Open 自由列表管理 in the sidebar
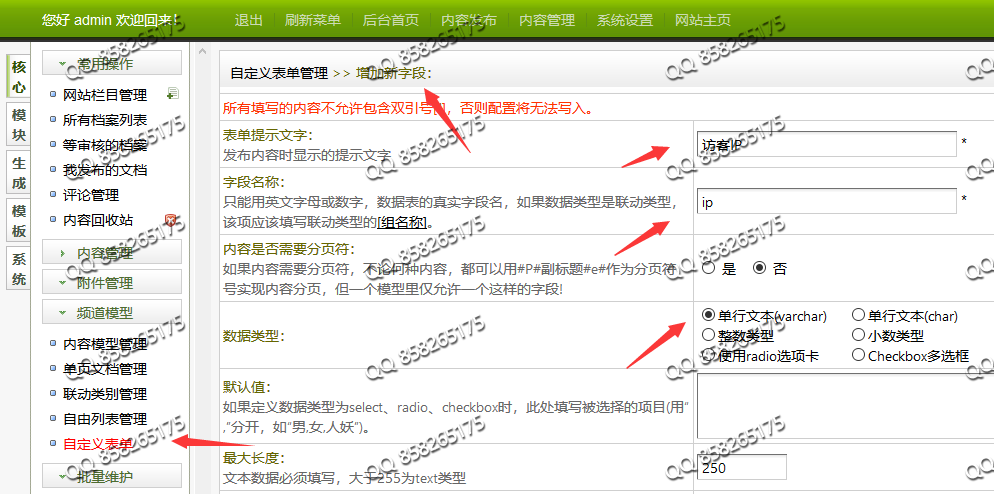Image resolution: width=994 pixels, height=494 pixels. (105, 419)
